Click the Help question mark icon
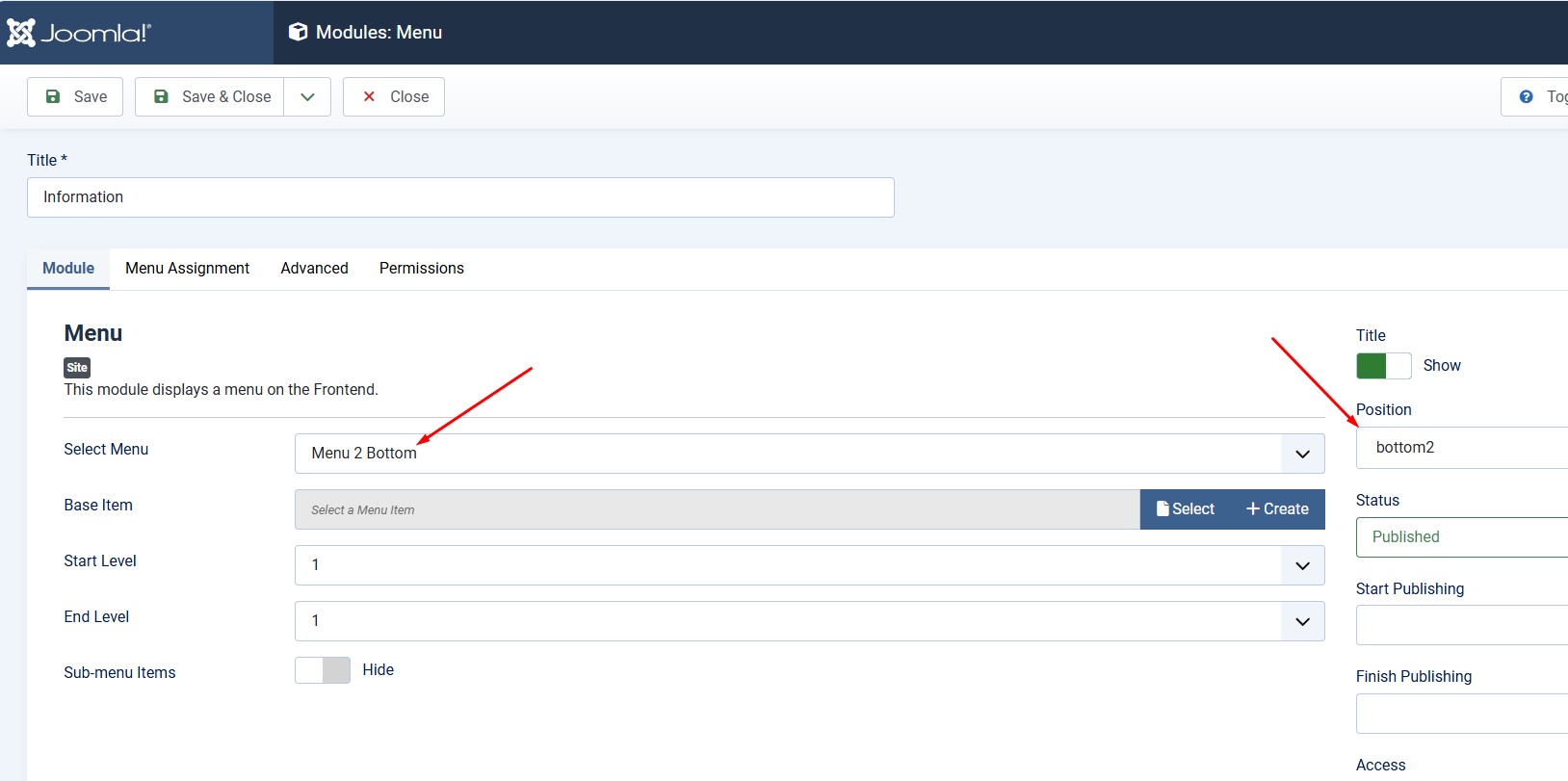The width and height of the screenshot is (1568, 781). (1527, 96)
